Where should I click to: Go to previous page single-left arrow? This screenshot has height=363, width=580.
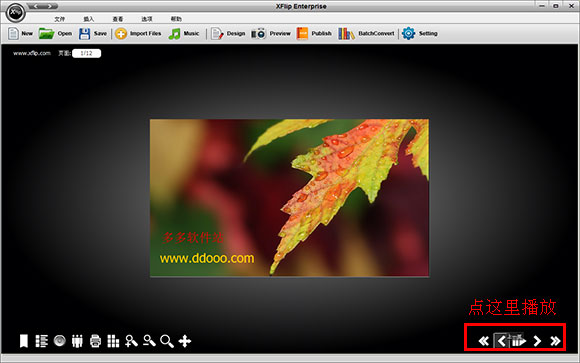point(502,341)
